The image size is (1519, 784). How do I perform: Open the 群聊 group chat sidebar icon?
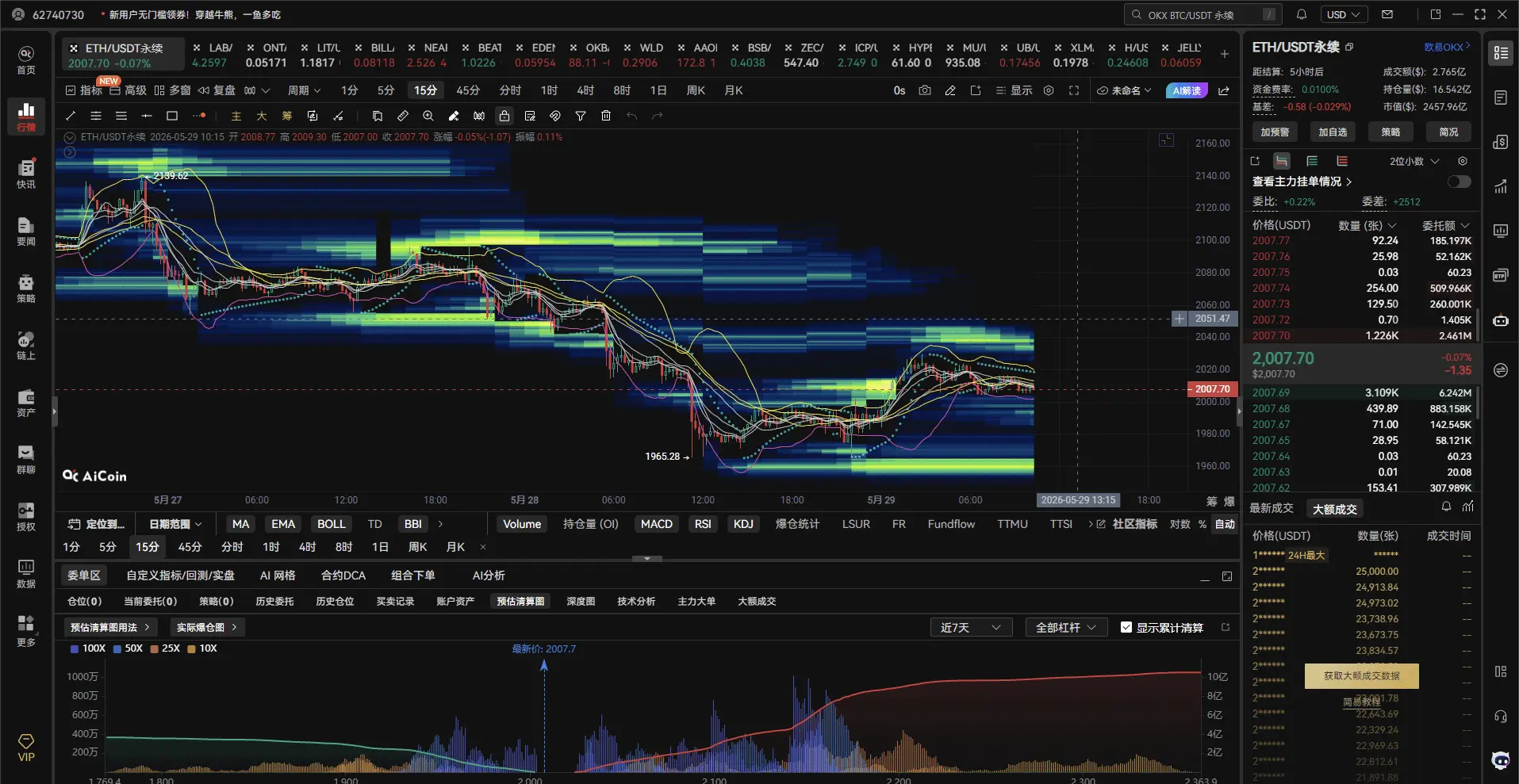coord(26,459)
